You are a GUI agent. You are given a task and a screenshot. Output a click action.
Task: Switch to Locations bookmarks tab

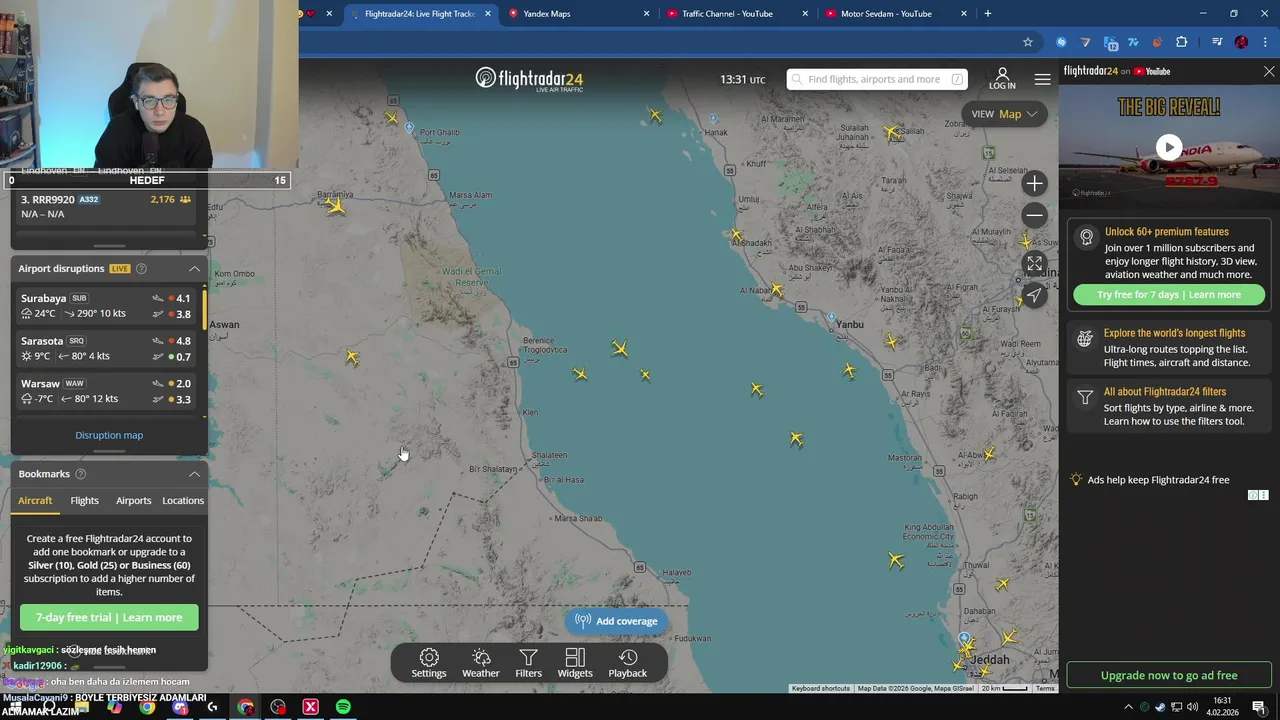pos(183,501)
